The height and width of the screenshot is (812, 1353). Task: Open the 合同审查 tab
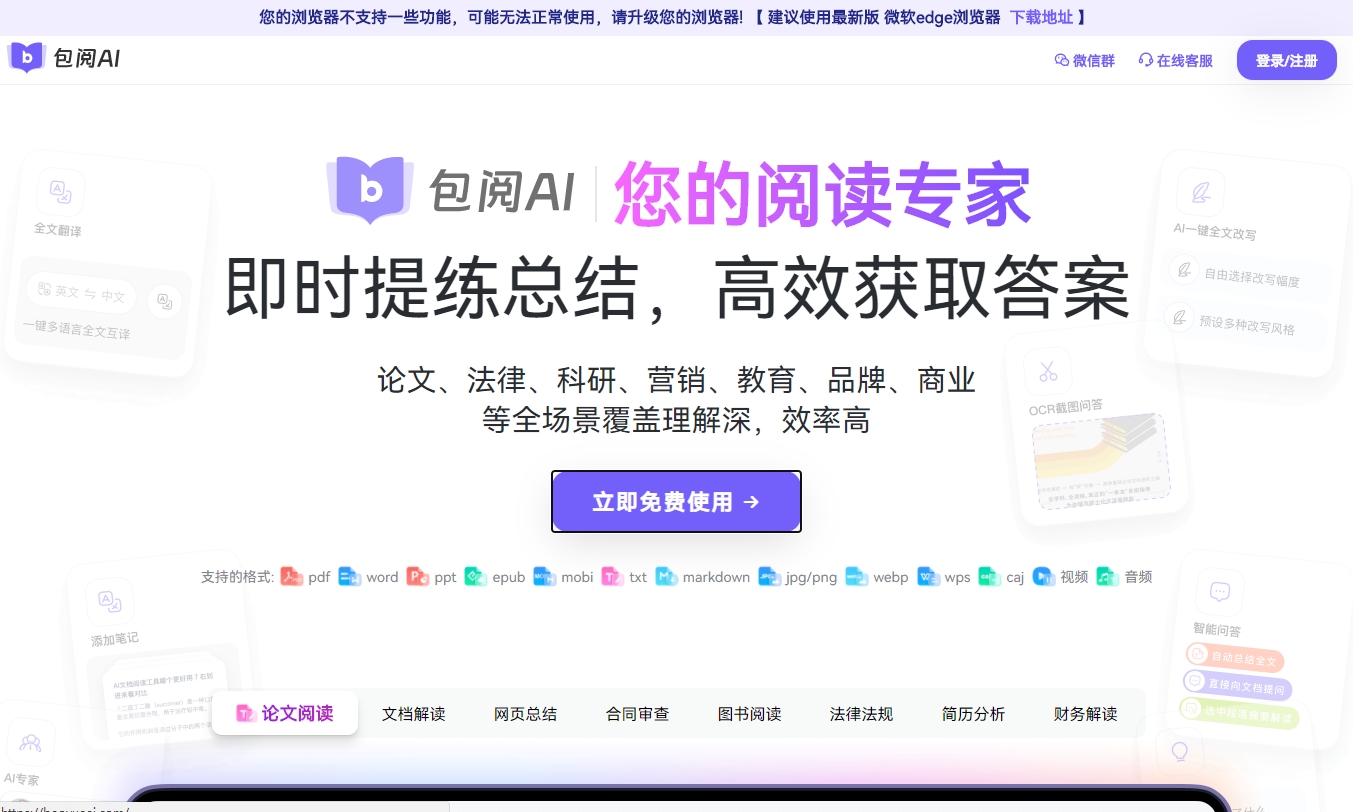pyautogui.click(x=638, y=714)
